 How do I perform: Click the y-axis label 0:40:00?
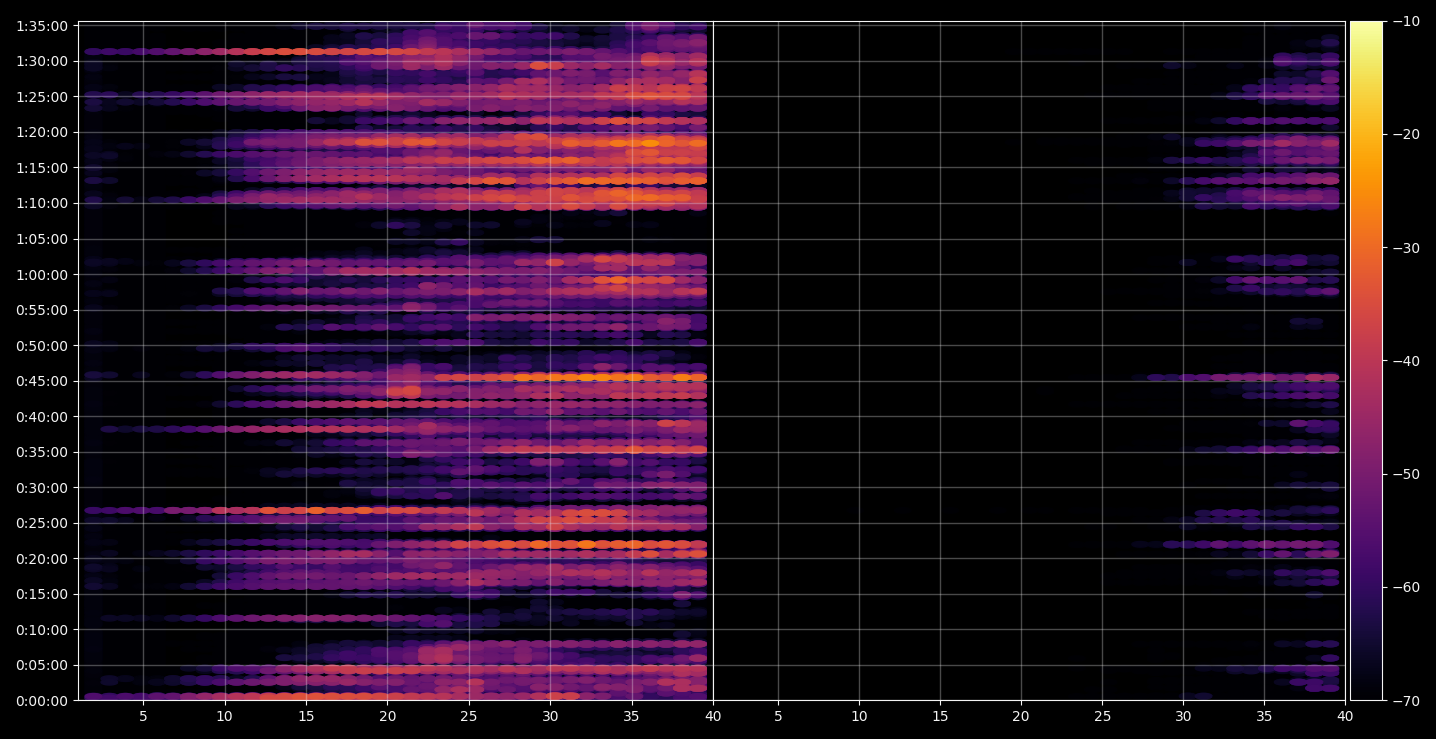coord(42,417)
